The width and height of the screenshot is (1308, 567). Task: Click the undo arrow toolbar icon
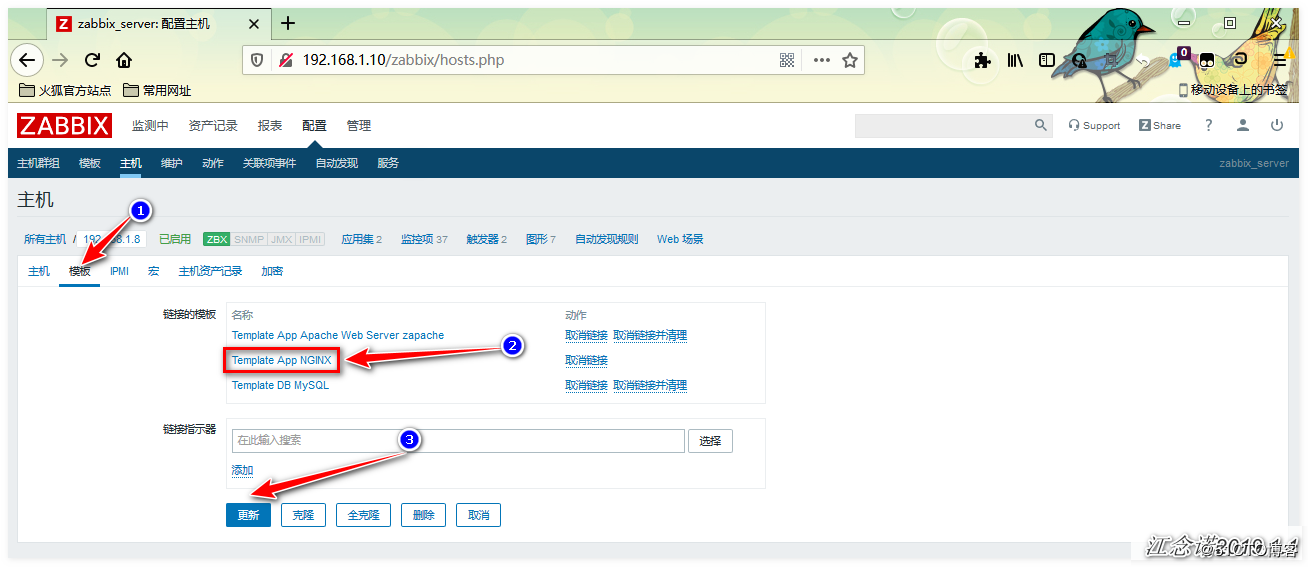pos(1143,60)
